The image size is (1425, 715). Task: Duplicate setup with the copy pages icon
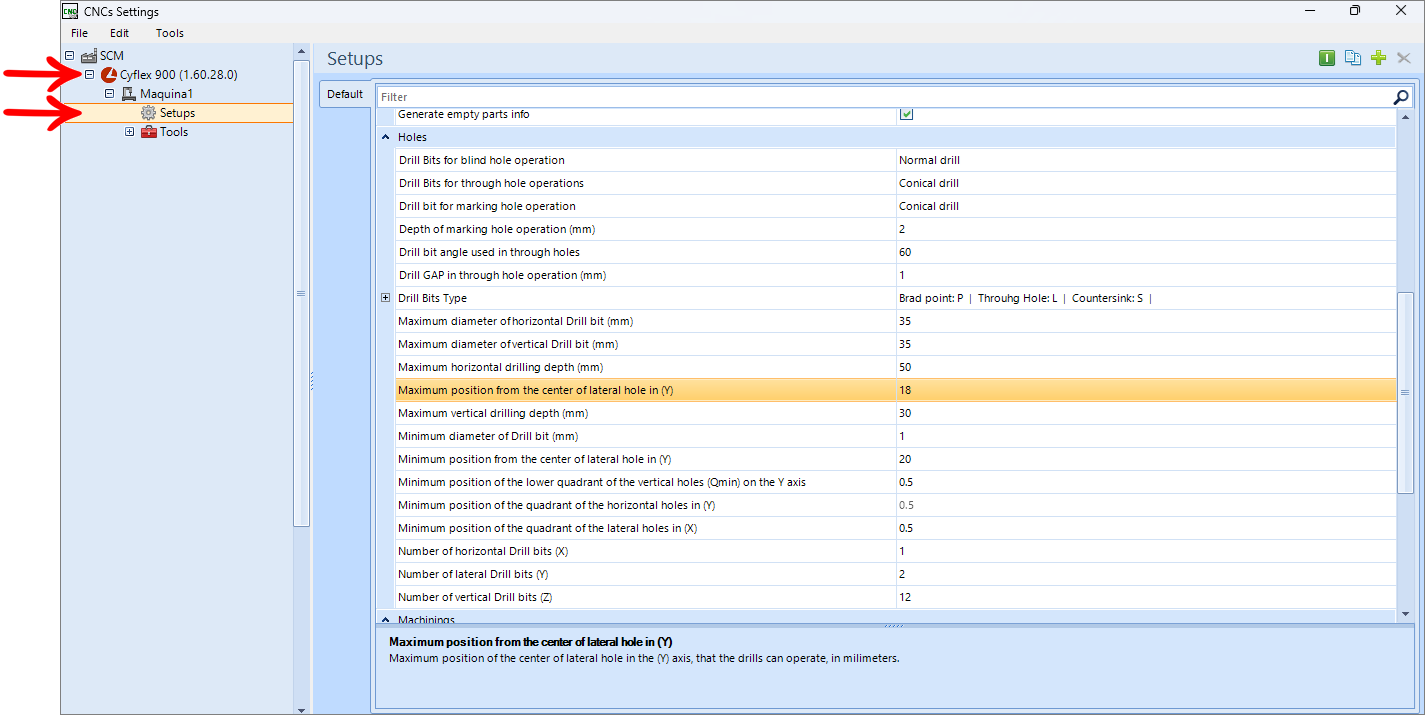(1353, 58)
